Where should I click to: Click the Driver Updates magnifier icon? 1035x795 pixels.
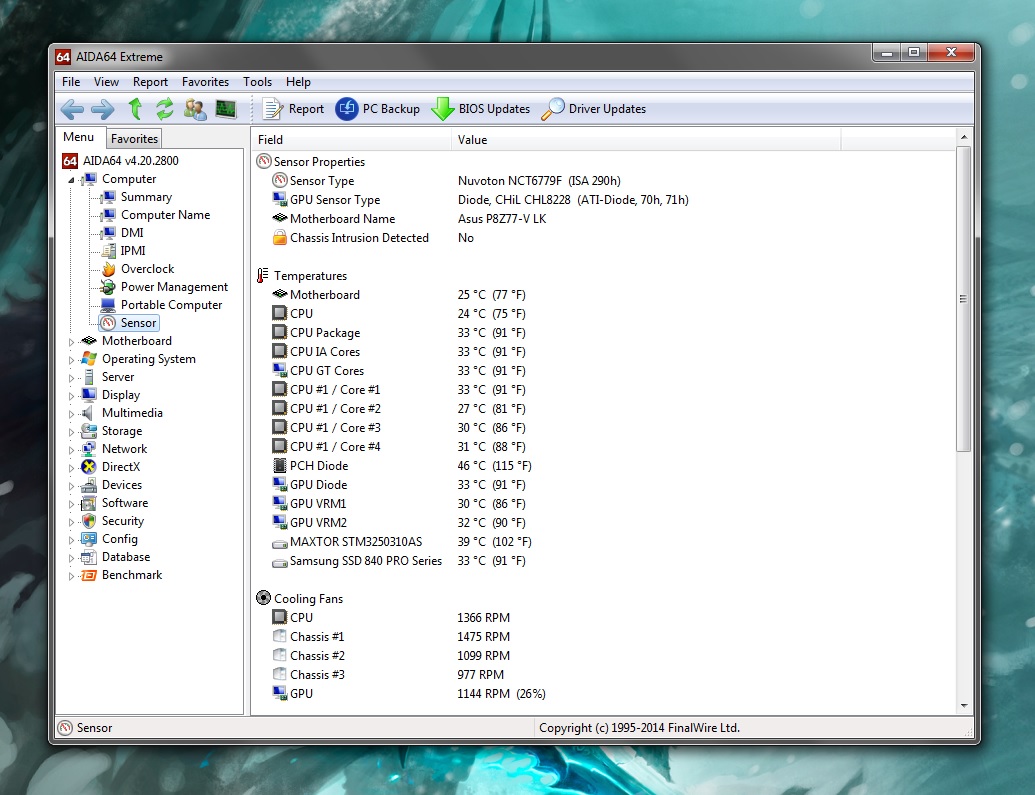click(x=553, y=109)
